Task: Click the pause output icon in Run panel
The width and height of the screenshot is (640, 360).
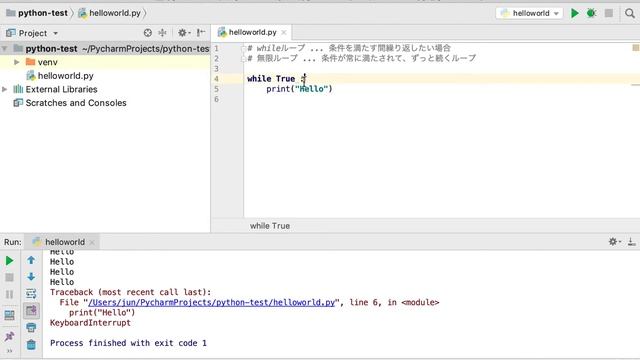Action: [x=9, y=294]
